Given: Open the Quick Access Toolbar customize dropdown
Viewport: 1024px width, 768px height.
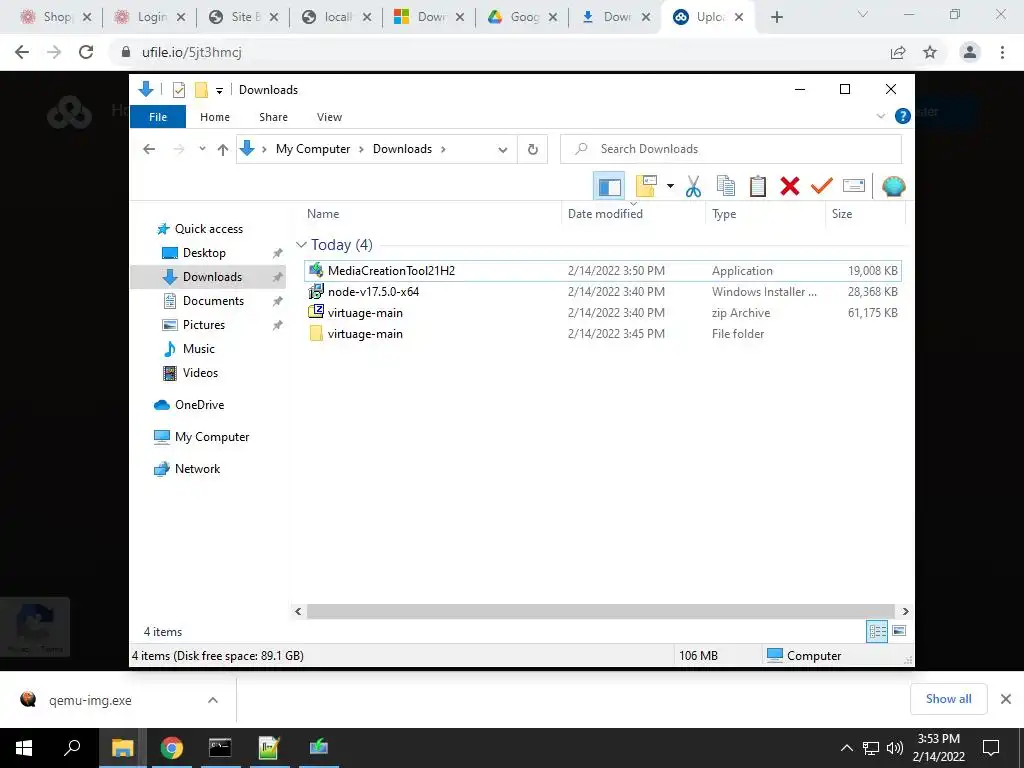Looking at the screenshot, I should 219,91.
